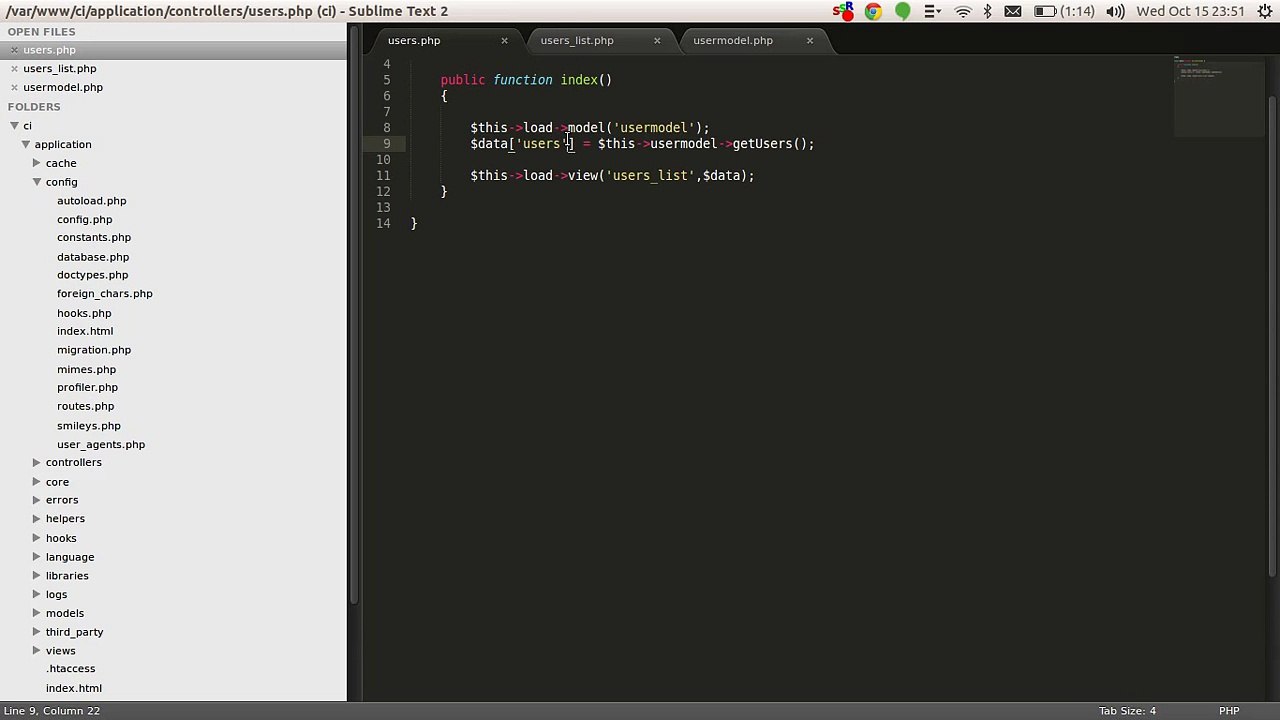Open the sound volume indicator
Viewport: 1280px width, 720px height.
pyautogui.click(x=1115, y=12)
